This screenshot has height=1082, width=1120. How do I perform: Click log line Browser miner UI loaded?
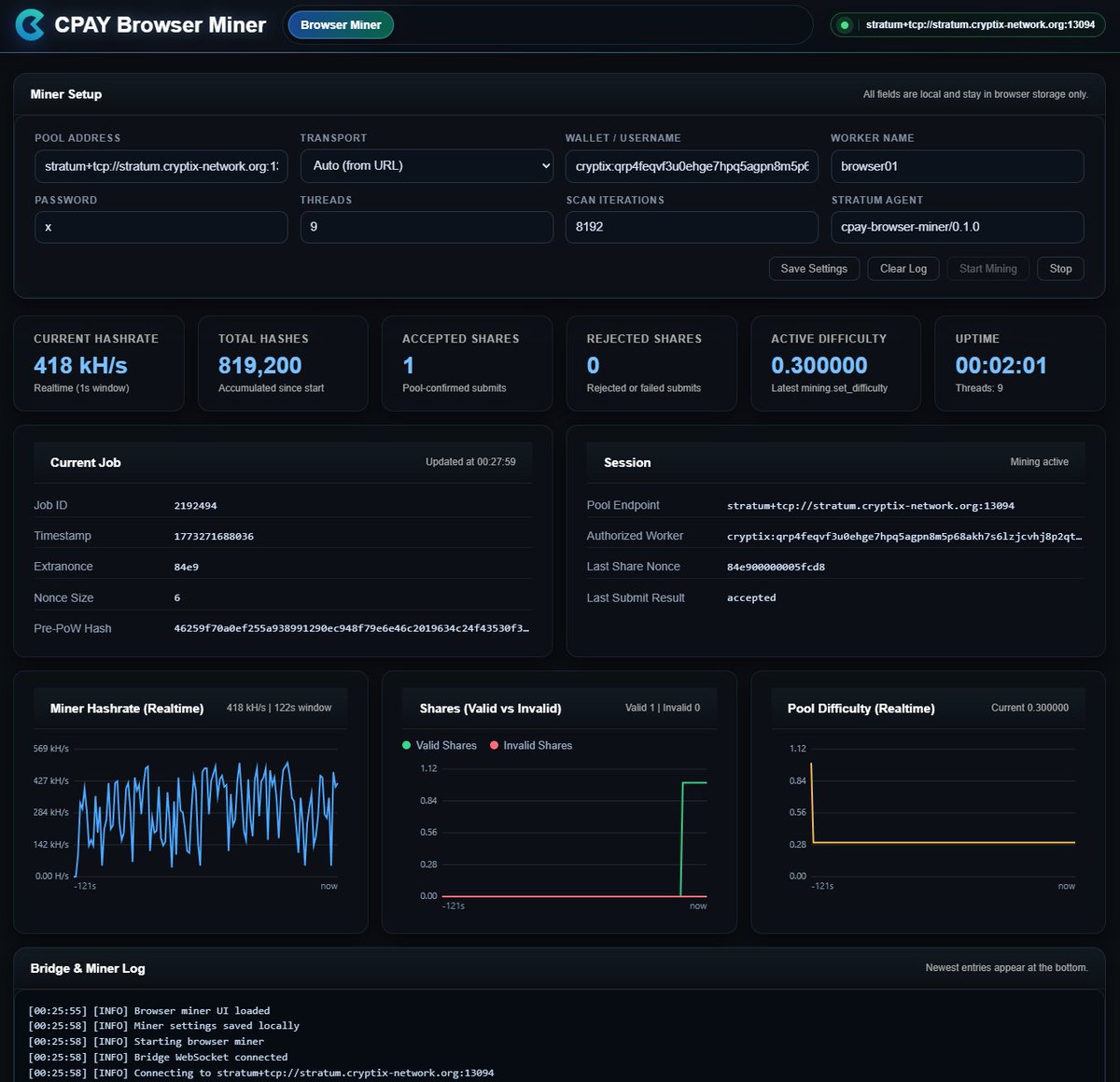coord(149,1011)
